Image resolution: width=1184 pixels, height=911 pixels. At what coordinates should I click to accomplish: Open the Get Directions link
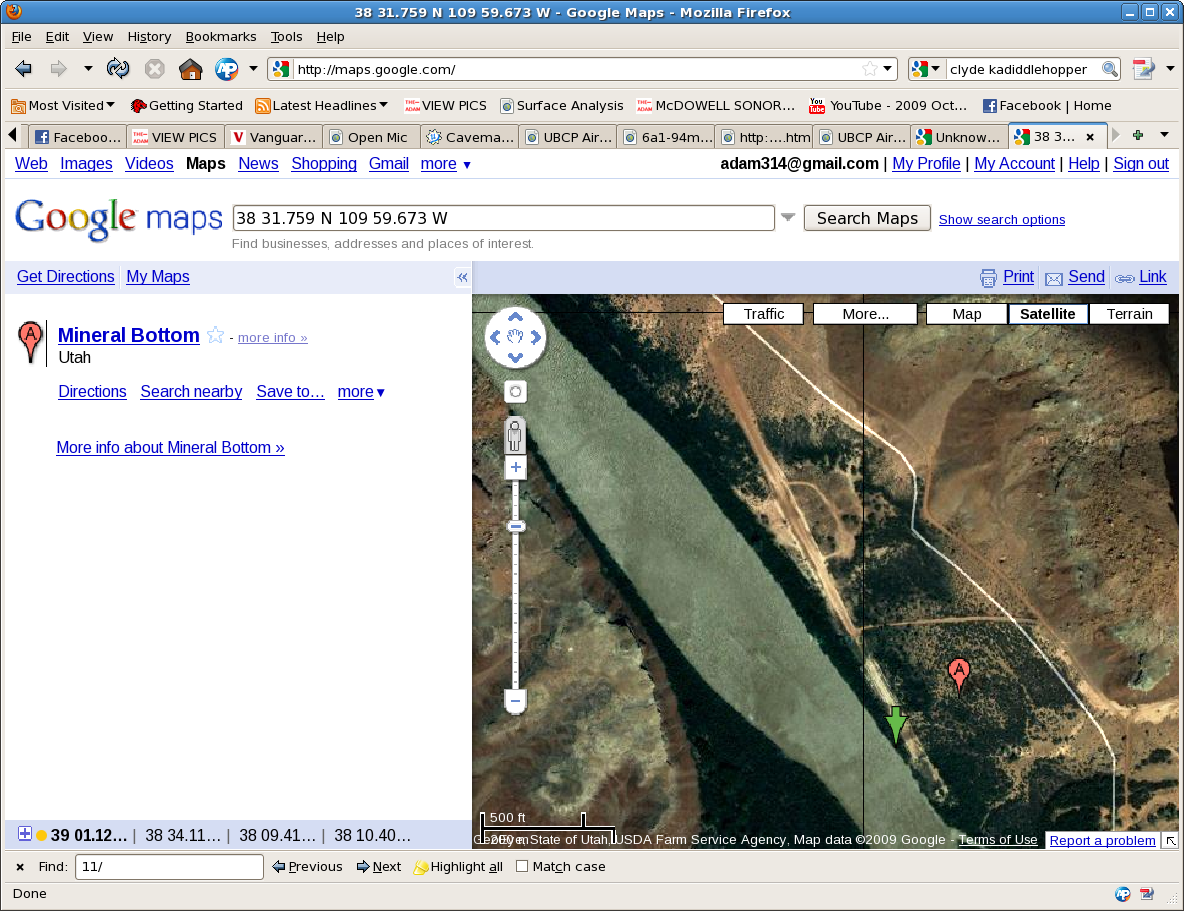66,277
